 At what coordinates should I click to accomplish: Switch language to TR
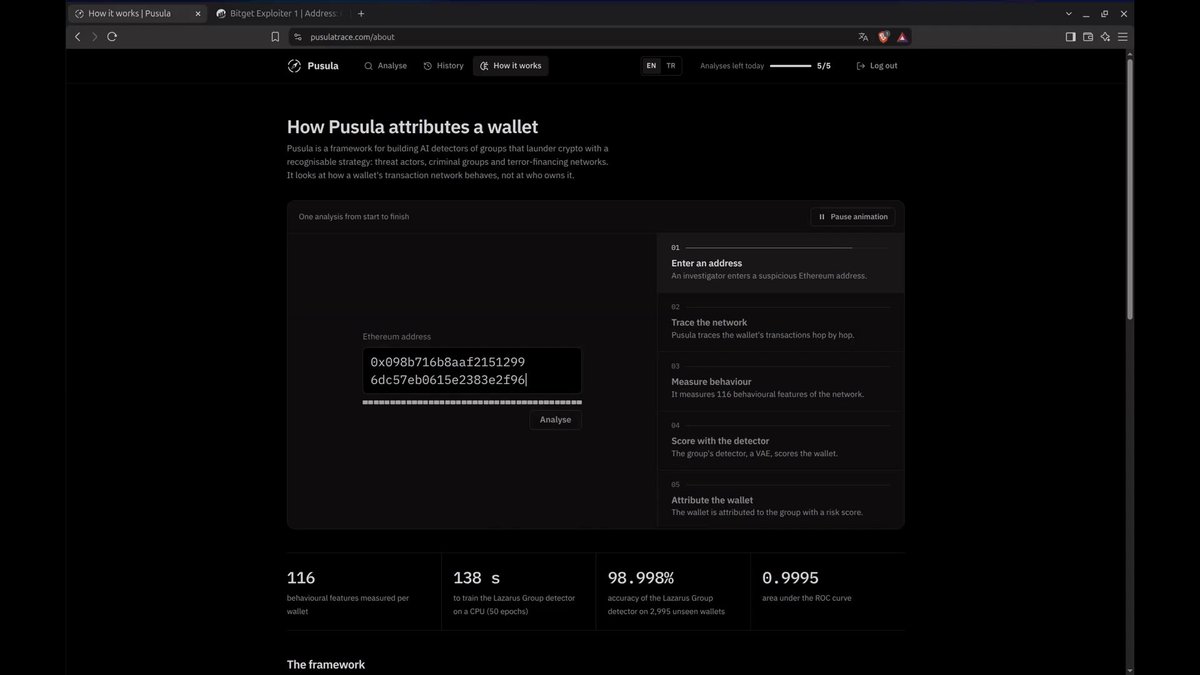671,66
